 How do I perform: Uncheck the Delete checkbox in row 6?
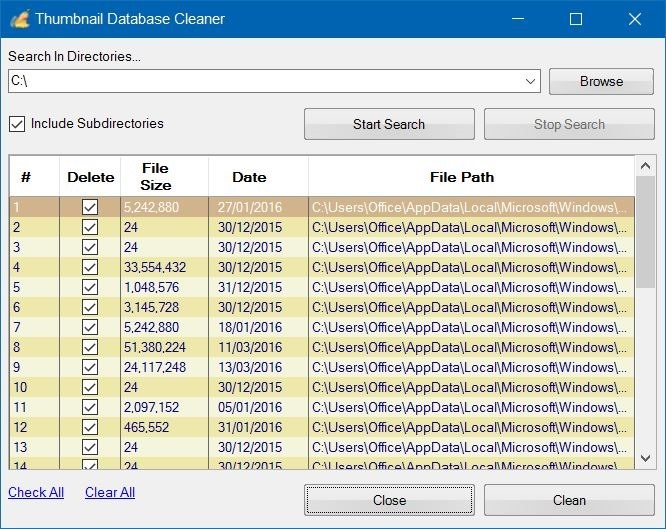pyautogui.click(x=90, y=307)
